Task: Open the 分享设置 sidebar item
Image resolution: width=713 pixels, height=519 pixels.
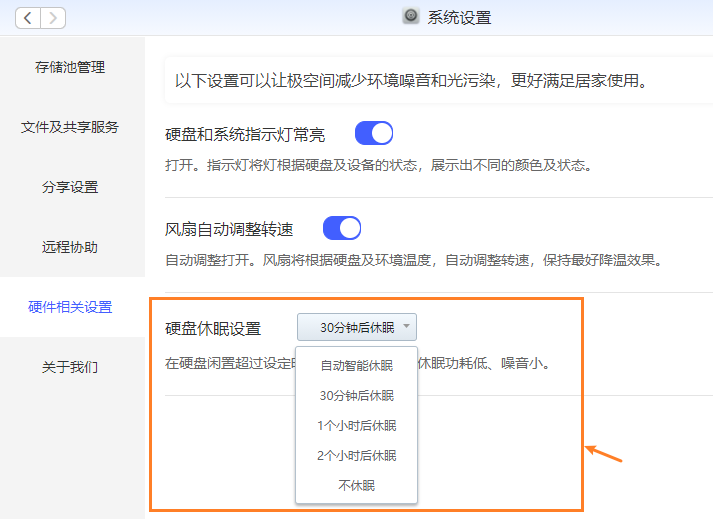Action: point(70,187)
